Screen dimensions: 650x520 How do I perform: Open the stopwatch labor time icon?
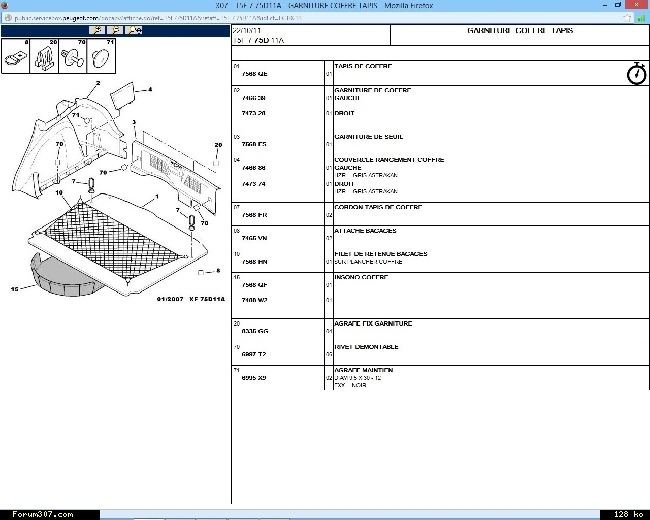click(x=636, y=74)
